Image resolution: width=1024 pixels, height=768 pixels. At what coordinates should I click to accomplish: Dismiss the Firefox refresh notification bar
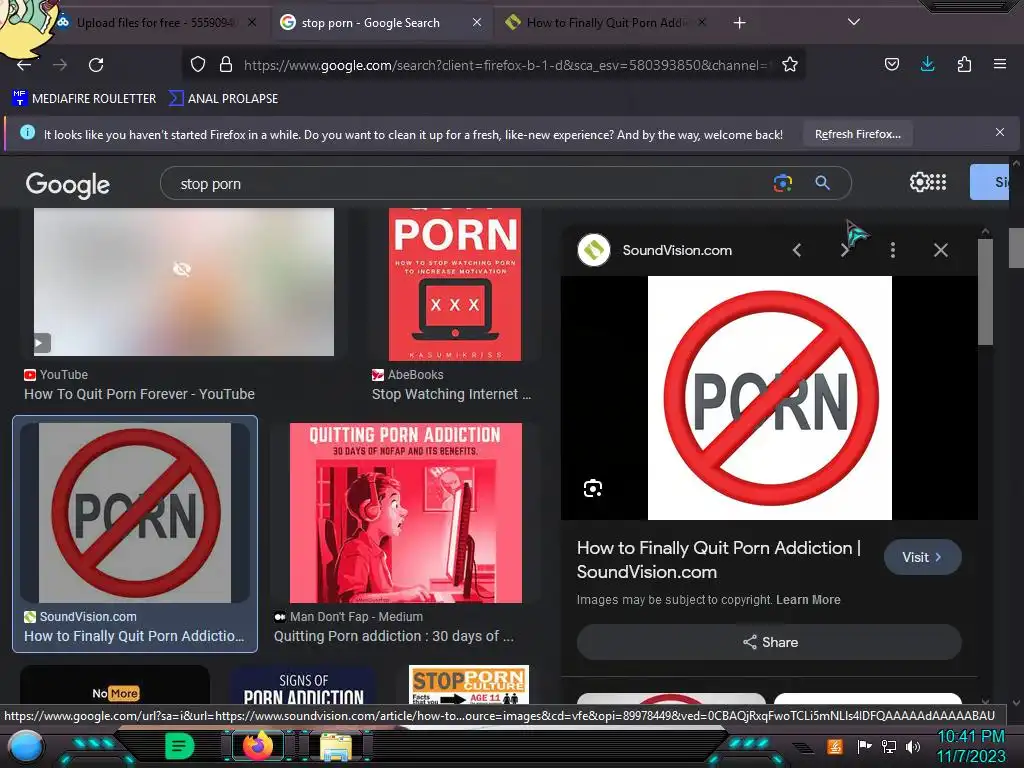(x=1000, y=133)
